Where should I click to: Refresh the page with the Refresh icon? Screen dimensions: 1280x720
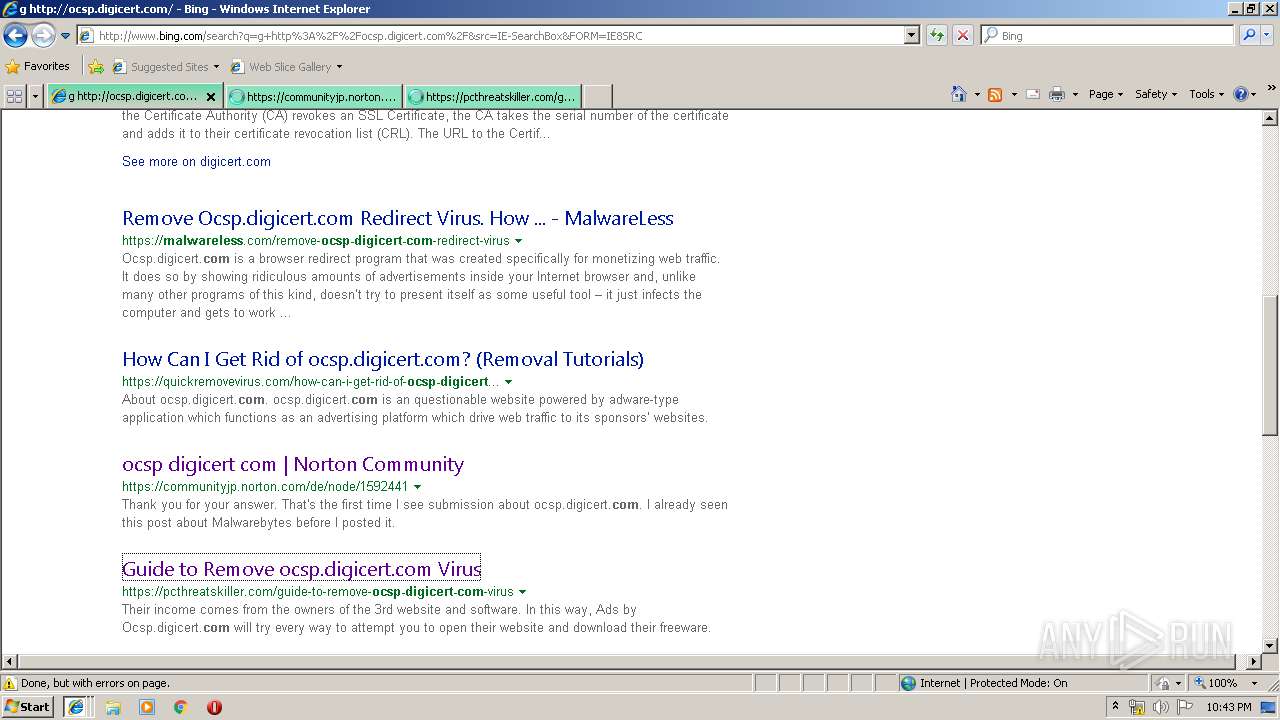pos(937,35)
